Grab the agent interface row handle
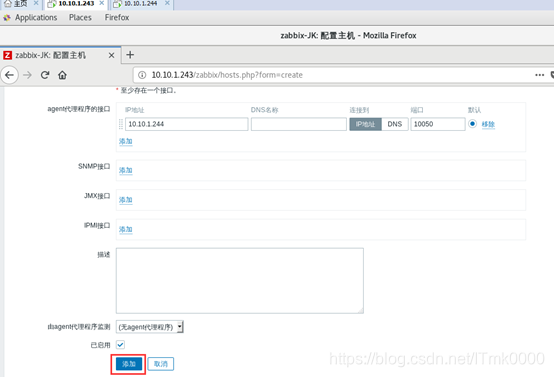The width and height of the screenshot is (554, 377). (x=121, y=124)
